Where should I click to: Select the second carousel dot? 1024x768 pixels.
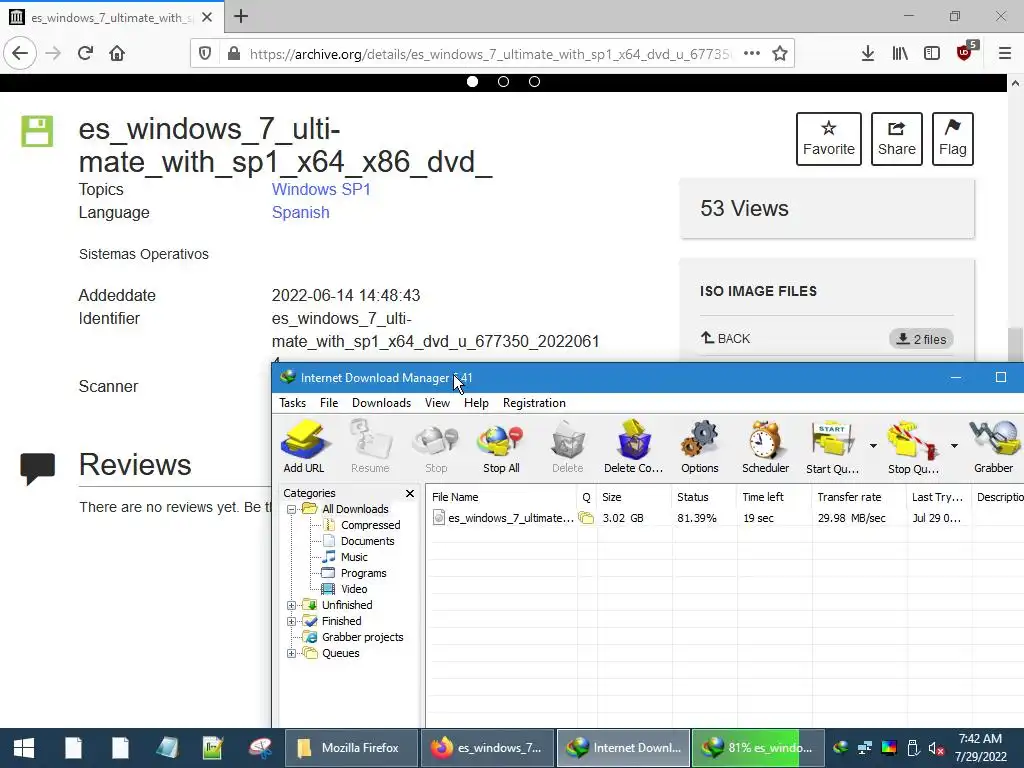click(504, 82)
